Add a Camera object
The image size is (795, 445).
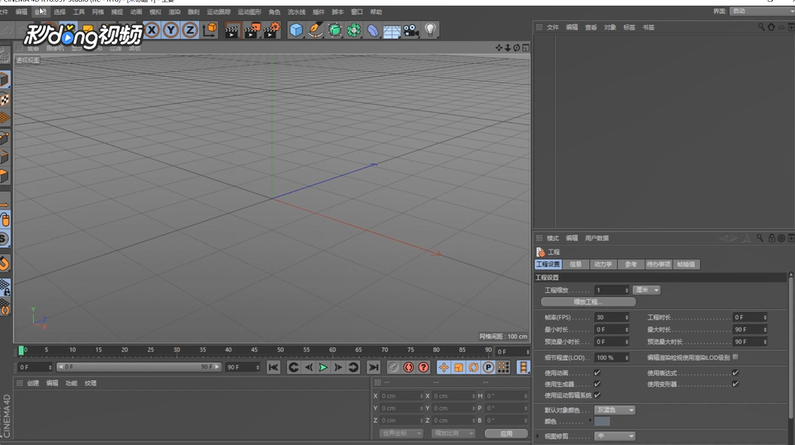tap(411, 30)
